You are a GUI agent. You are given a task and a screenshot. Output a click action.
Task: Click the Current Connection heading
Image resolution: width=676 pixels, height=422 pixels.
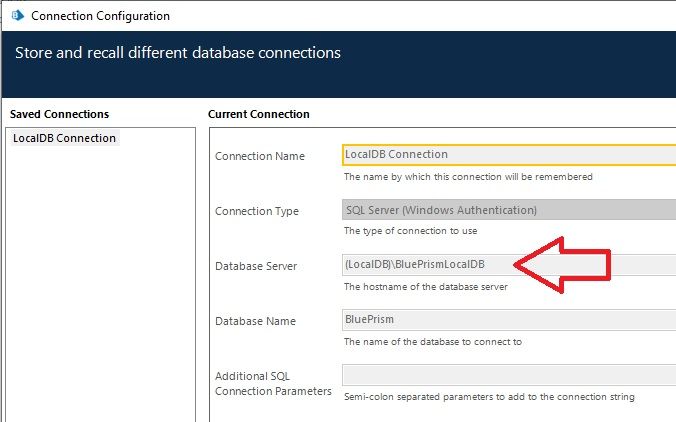258,114
